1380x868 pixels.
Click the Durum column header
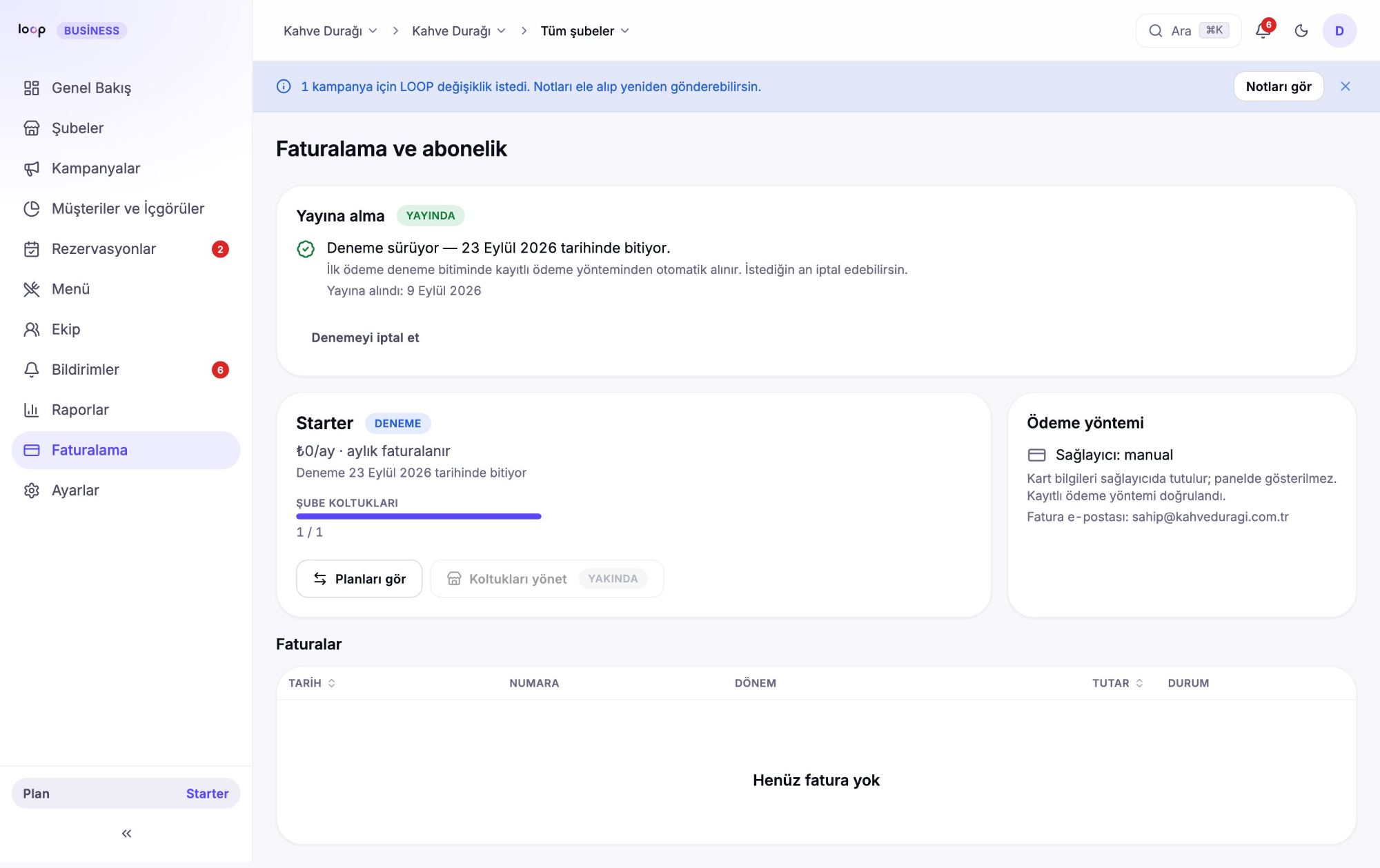(1188, 683)
